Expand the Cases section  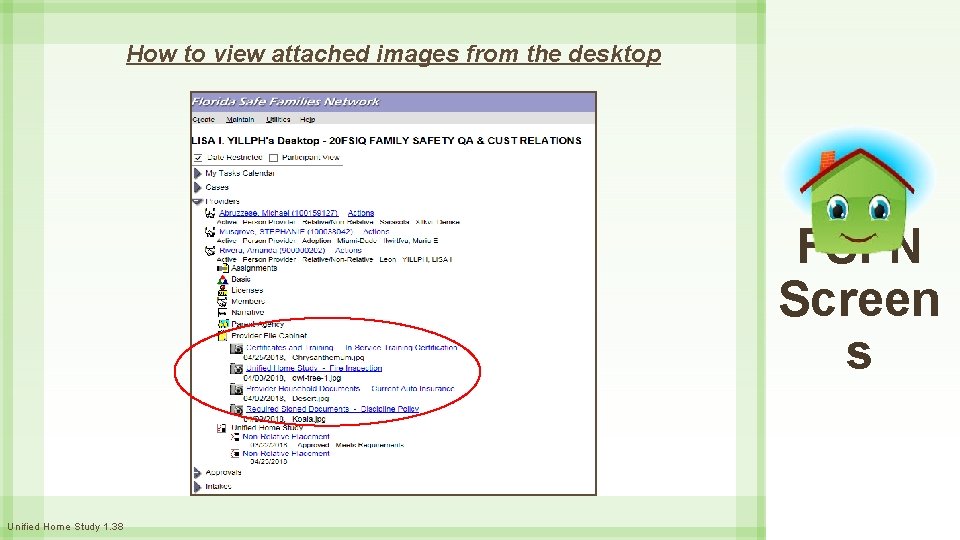click(198, 187)
